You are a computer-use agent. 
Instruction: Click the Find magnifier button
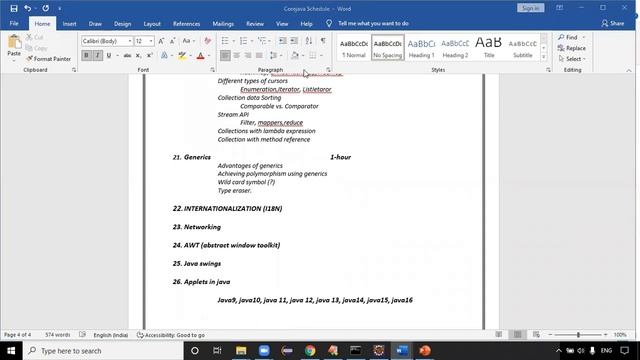tap(568, 37)
